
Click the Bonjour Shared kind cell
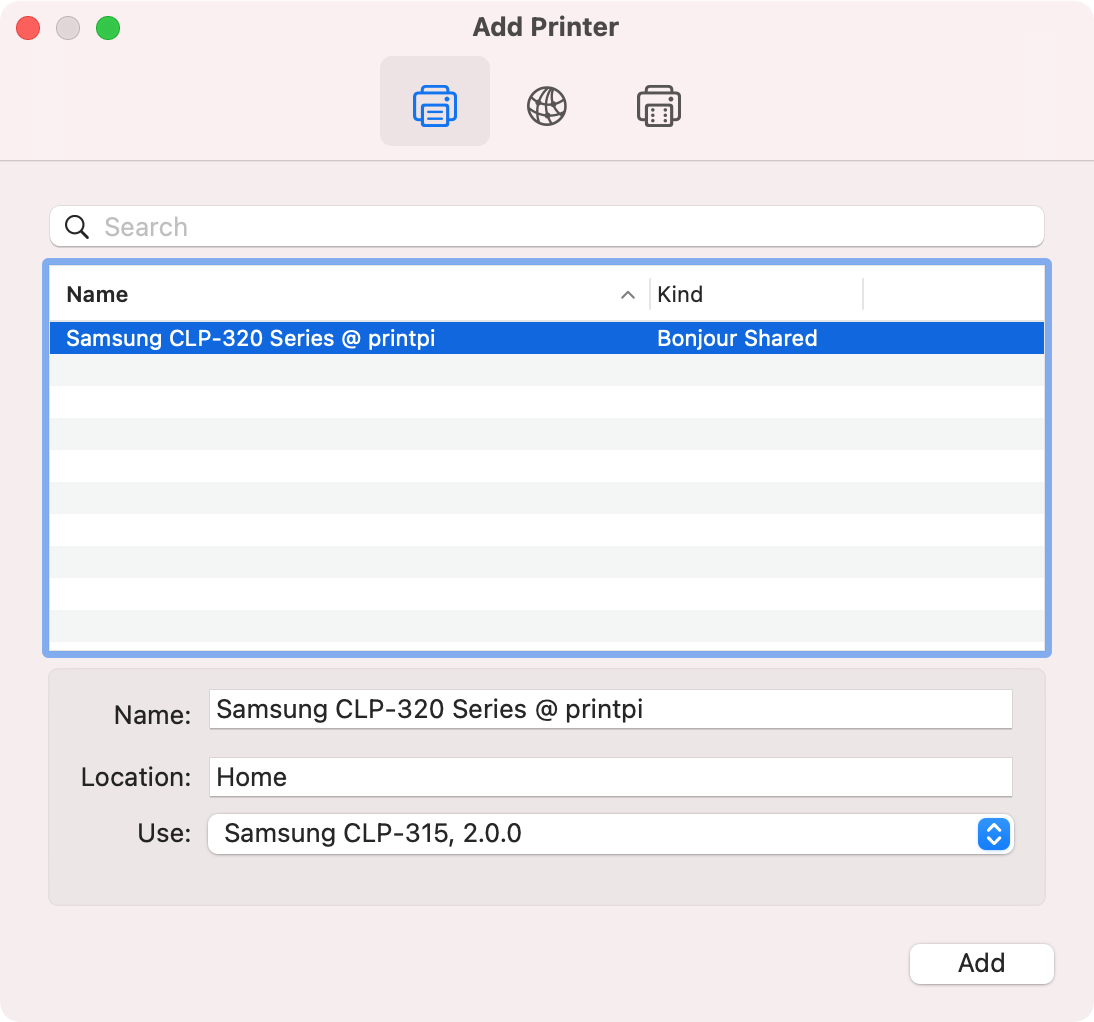[737, 338]
